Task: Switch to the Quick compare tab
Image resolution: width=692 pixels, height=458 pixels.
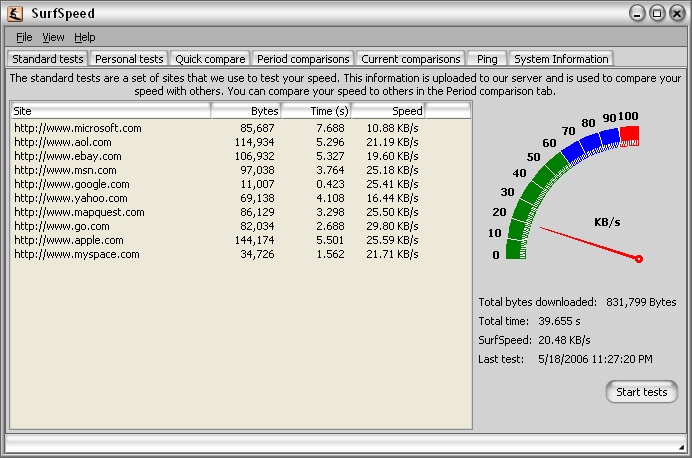Action: point(210,59)
